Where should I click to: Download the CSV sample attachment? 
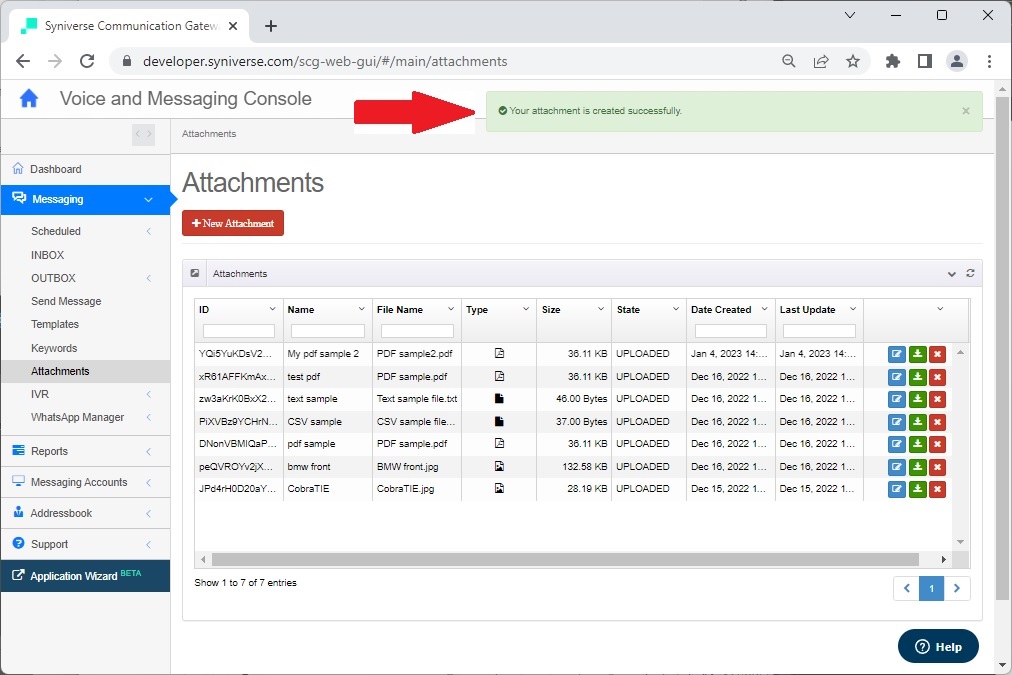coord(917,421)
